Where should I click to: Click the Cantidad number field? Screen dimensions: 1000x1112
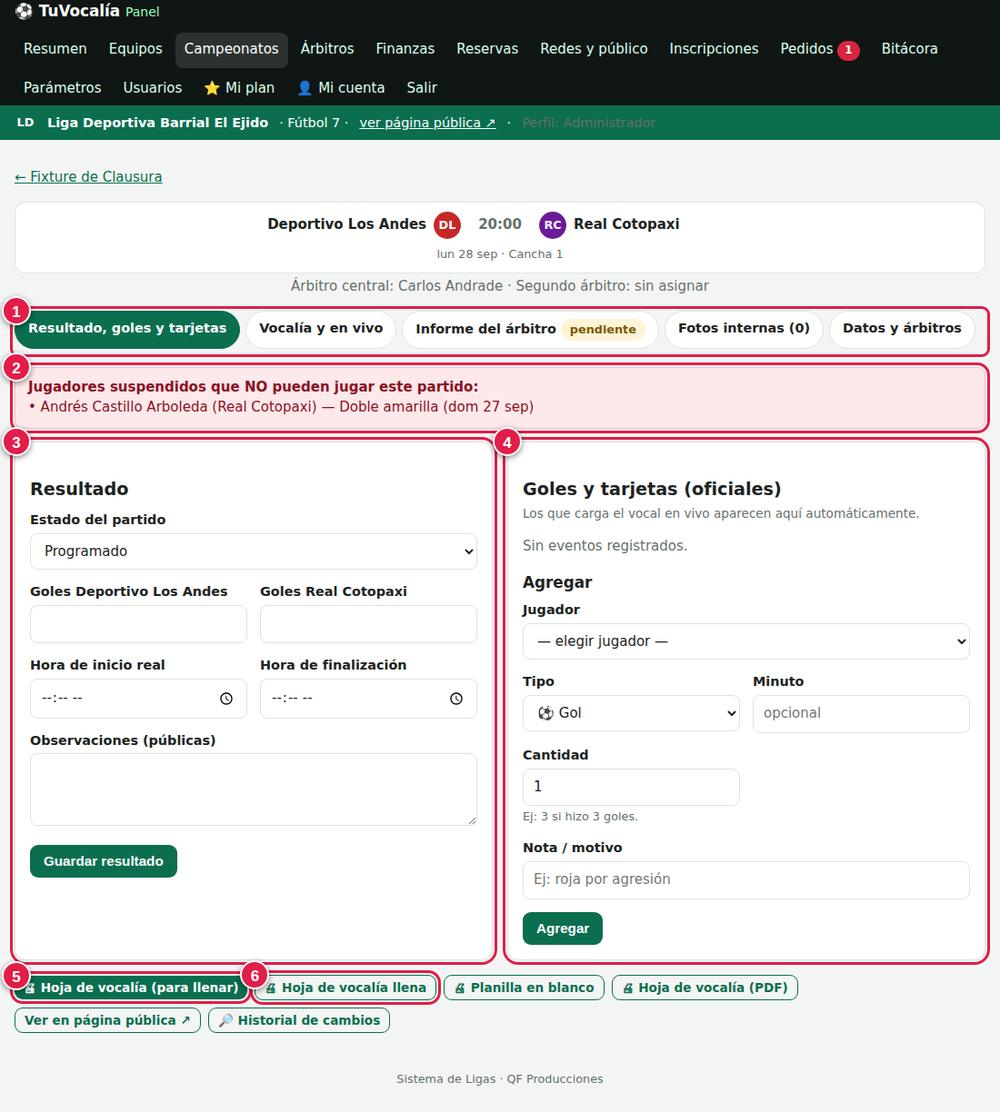coord(631,787)
